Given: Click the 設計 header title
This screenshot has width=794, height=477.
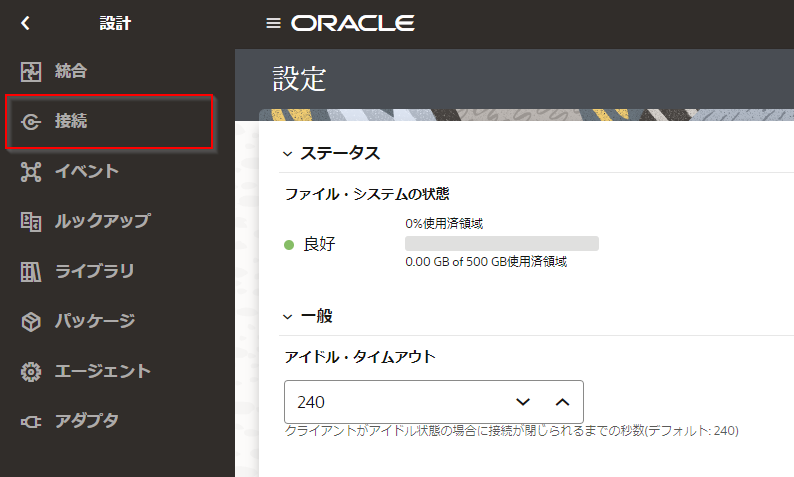Looking at the screenshot, I should pyautogui.click(x=115, y=23).
